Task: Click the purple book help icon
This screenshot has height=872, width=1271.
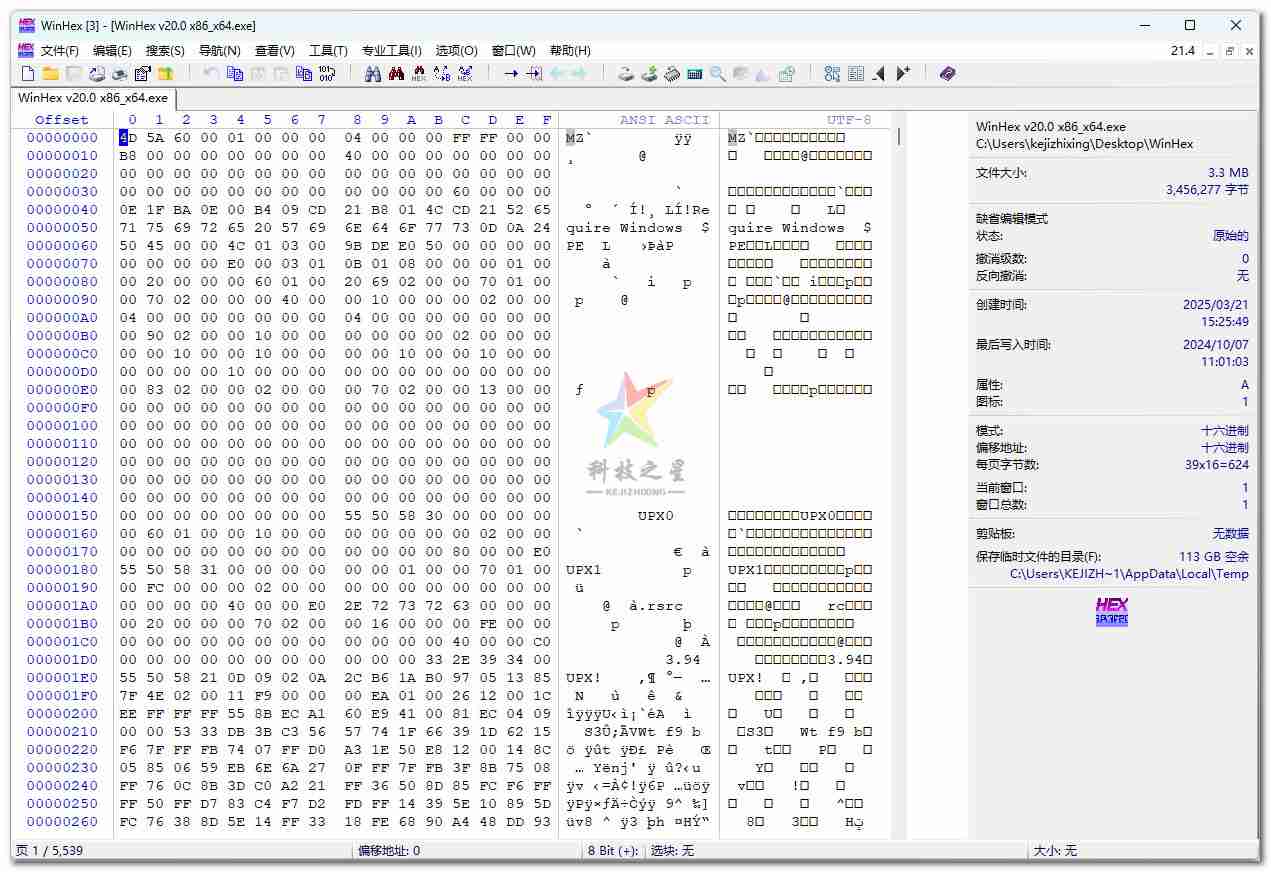Action: click(x=947, y=74)
